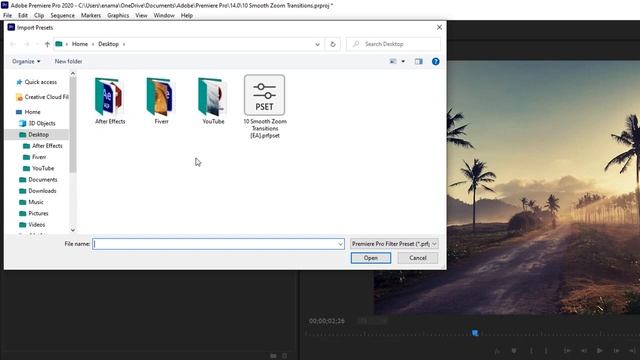Open the Markers menu

(91, 16)
